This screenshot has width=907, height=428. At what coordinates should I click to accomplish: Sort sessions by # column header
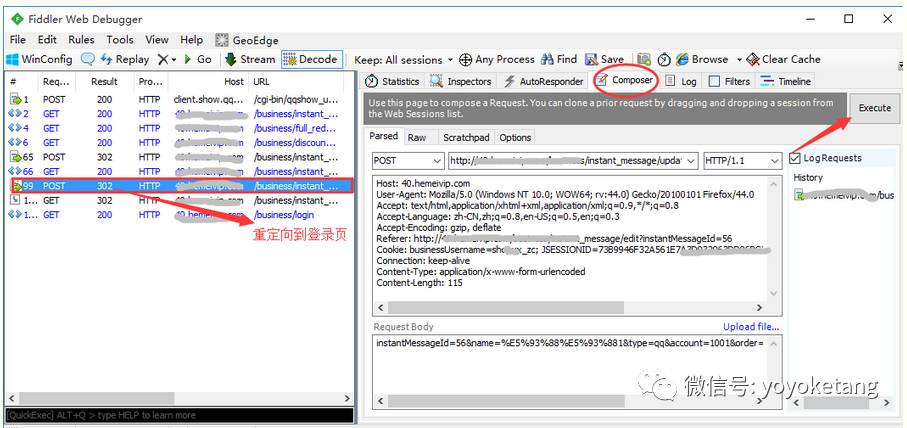pos(22,82)
